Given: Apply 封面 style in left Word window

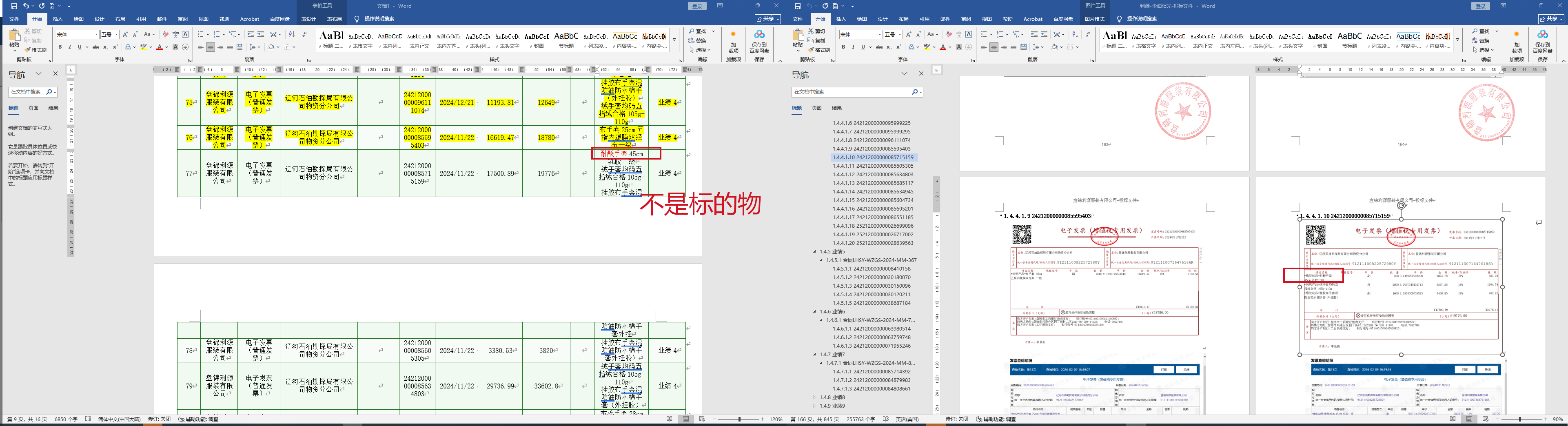Looking at the screenshot, I should click(536, 40).
